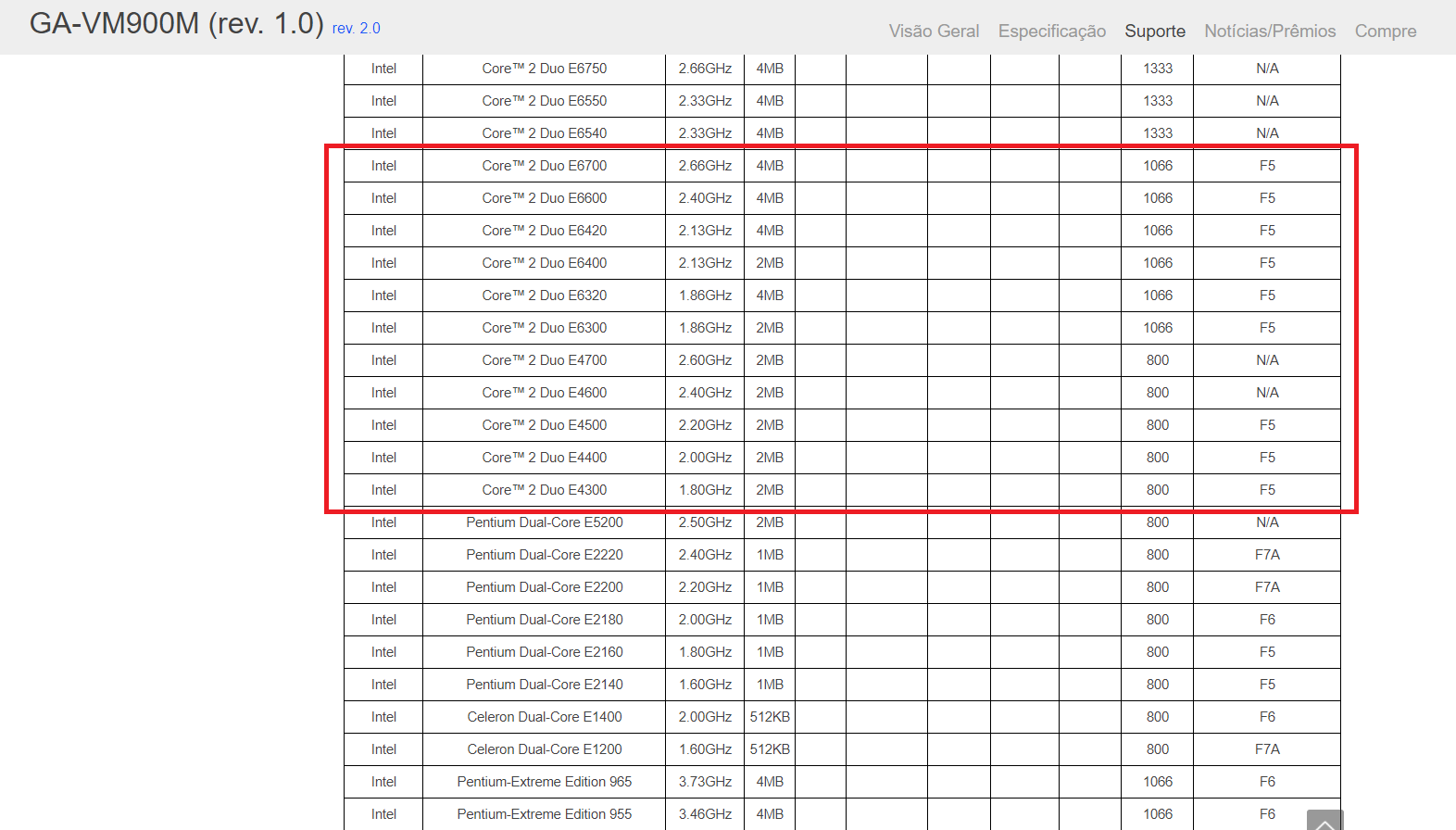Click F6 BIOS version in E2180 row
Image resolution: width=1456 pixels, height=830 pixels.
[1267, 620]
